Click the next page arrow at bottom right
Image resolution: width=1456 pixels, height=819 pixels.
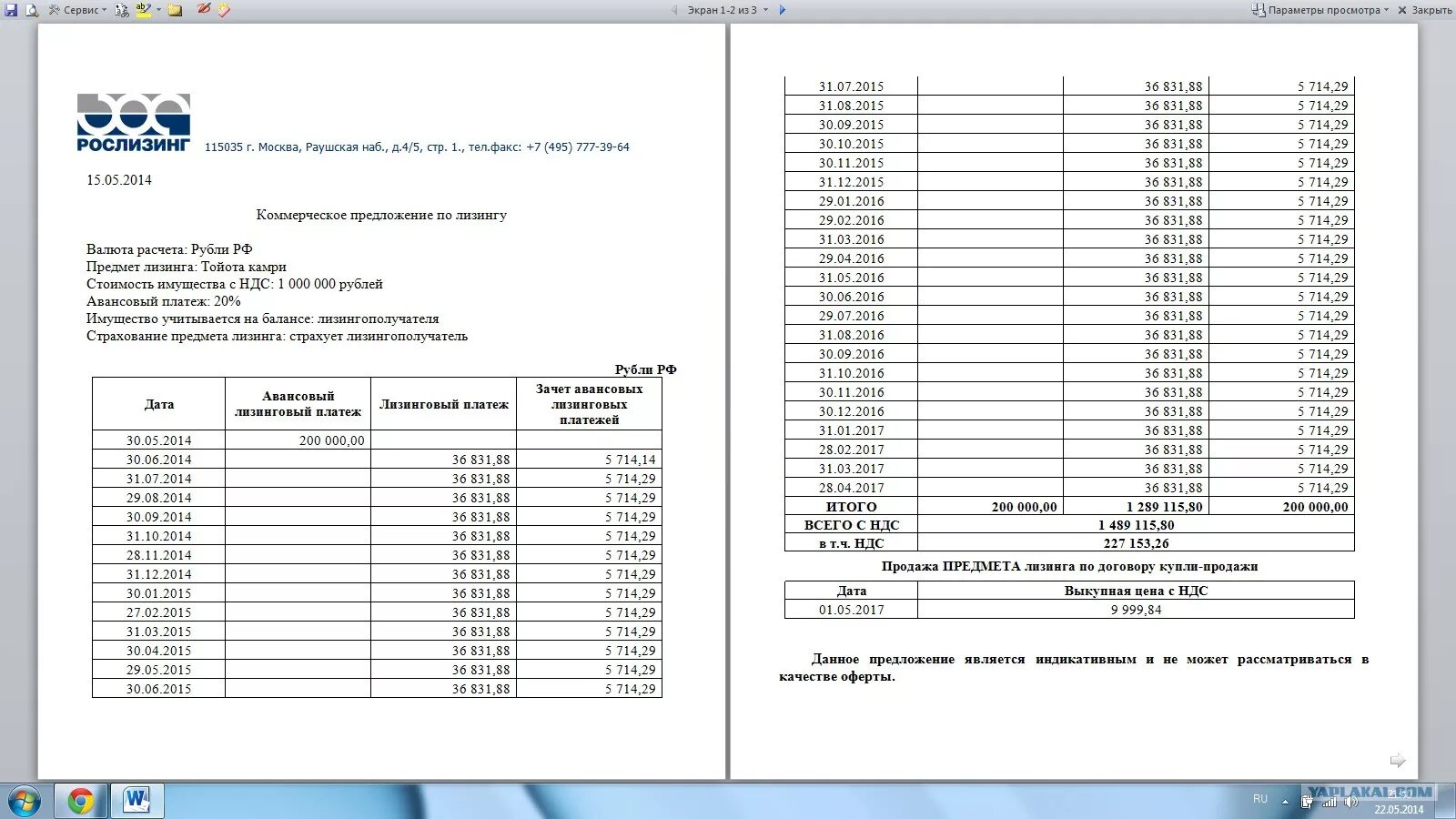1398,760
